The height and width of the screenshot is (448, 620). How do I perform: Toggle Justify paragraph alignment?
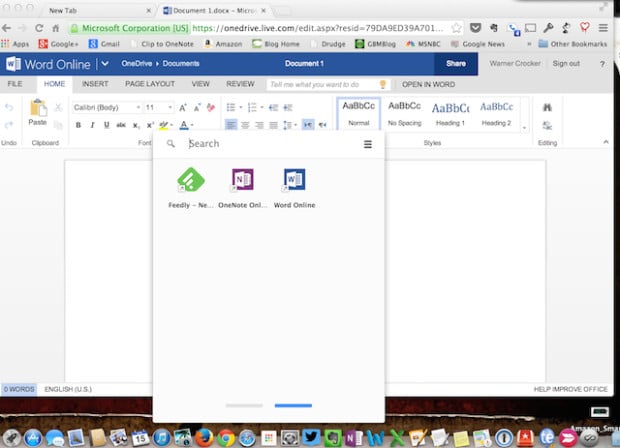coord(273,125)
